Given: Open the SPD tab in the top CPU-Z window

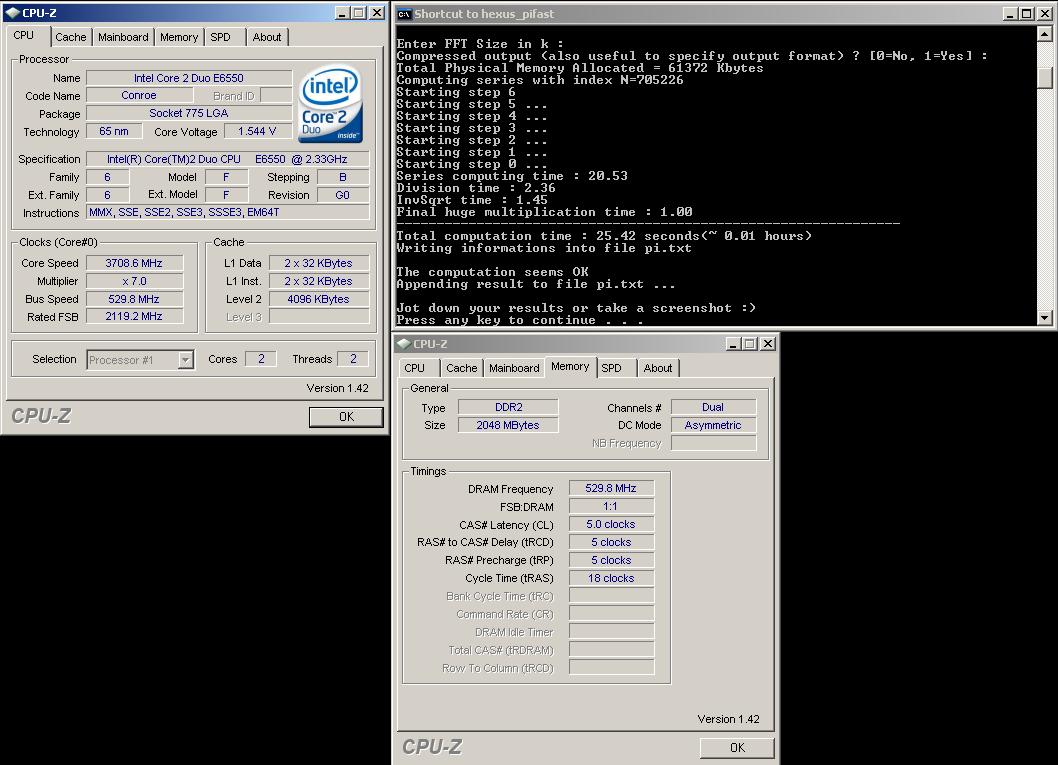Looking at the screenshot, I should click(221, 37).
